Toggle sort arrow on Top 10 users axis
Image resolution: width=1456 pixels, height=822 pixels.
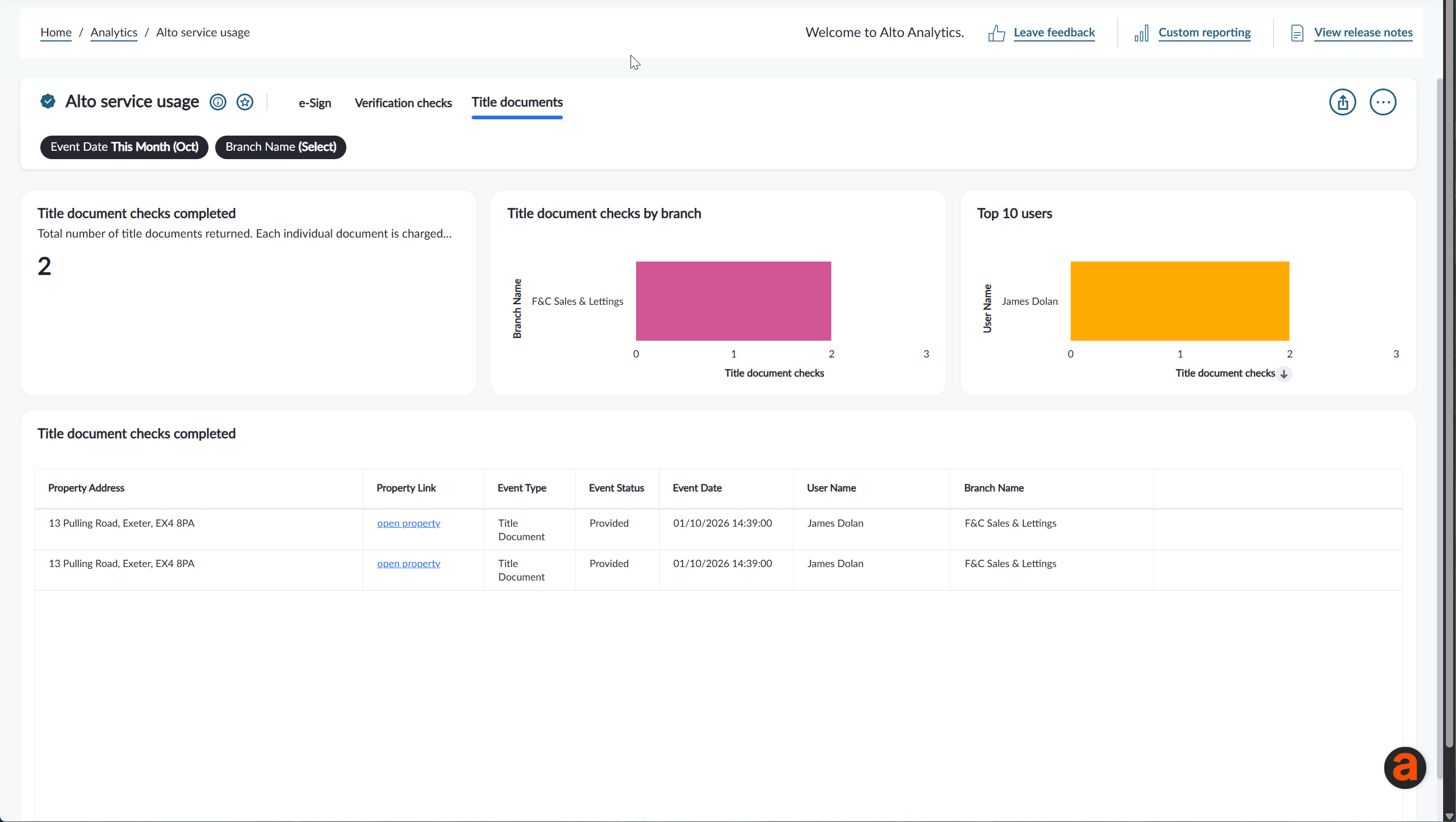tap(1283, 374)
